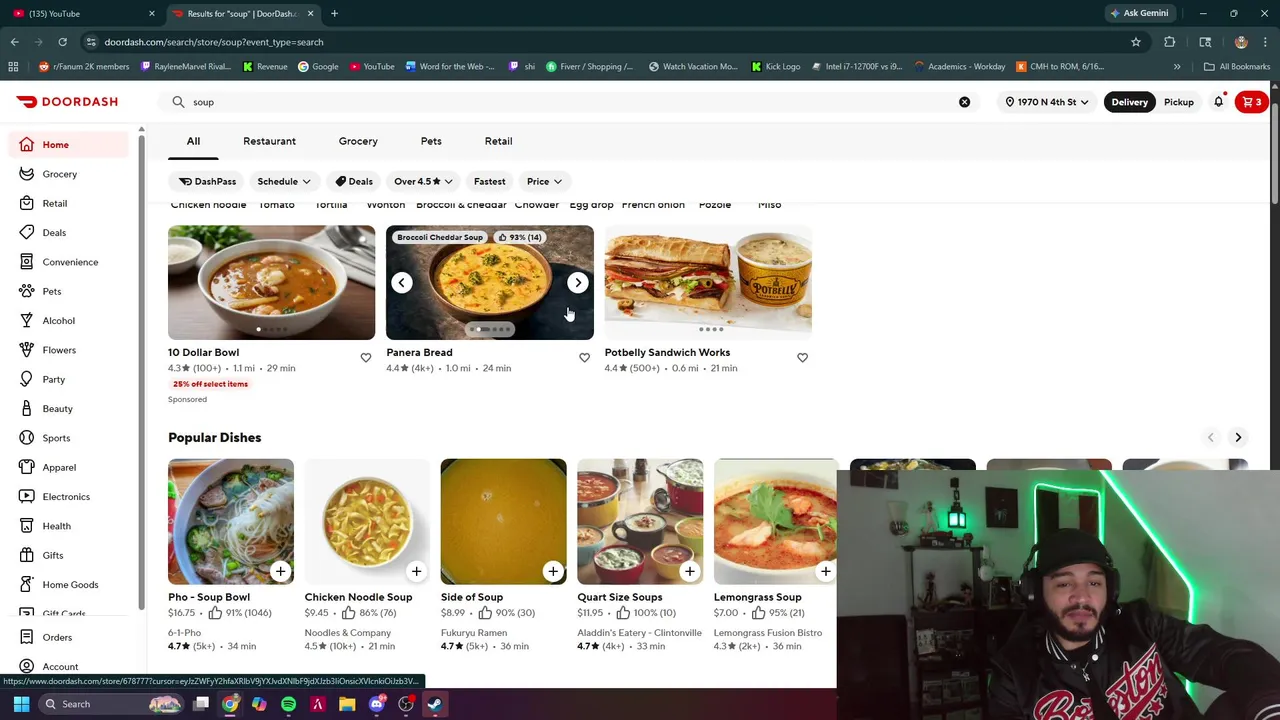The image size is (1280, 720).
Task: Click in the soup search field
Action: (570, 102)
